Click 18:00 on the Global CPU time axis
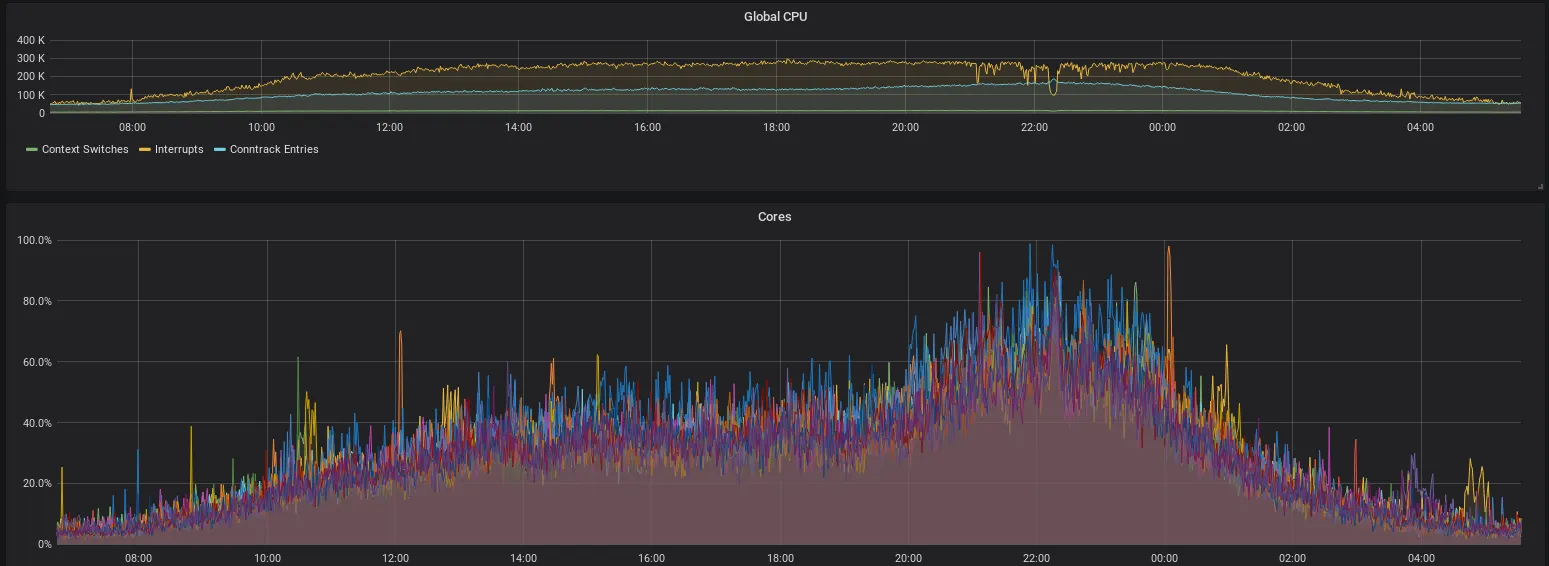Viewport: 1549px width, 566px height. (777, 127)
